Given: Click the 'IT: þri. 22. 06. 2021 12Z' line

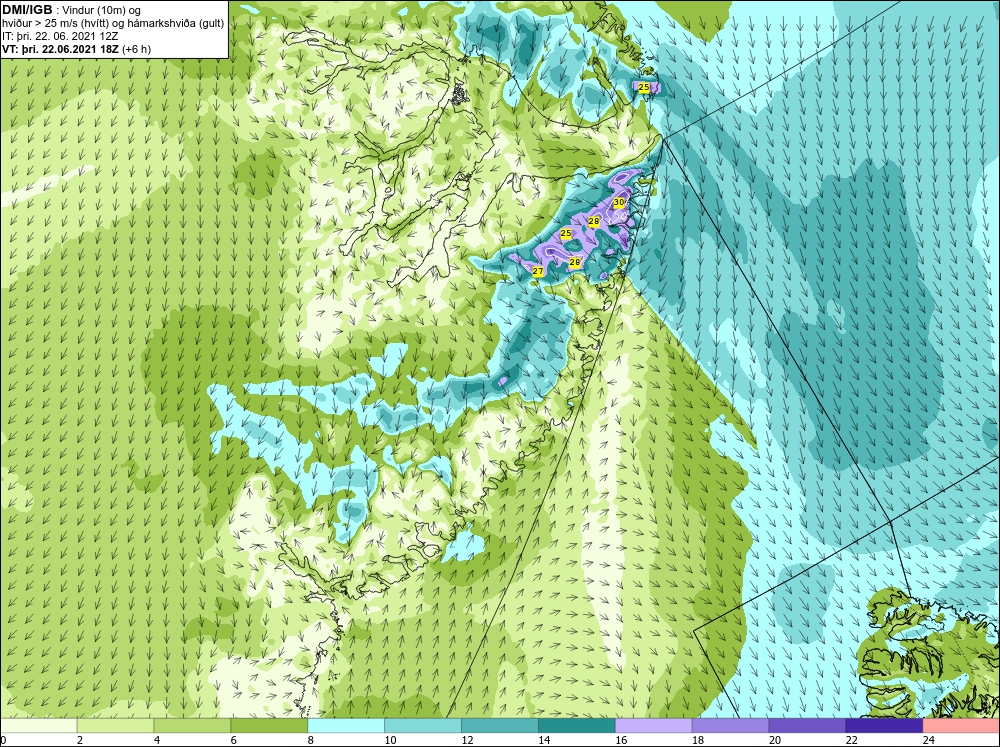Looking at the screenshot, I should pyautogui.click(x=61, y=36).
